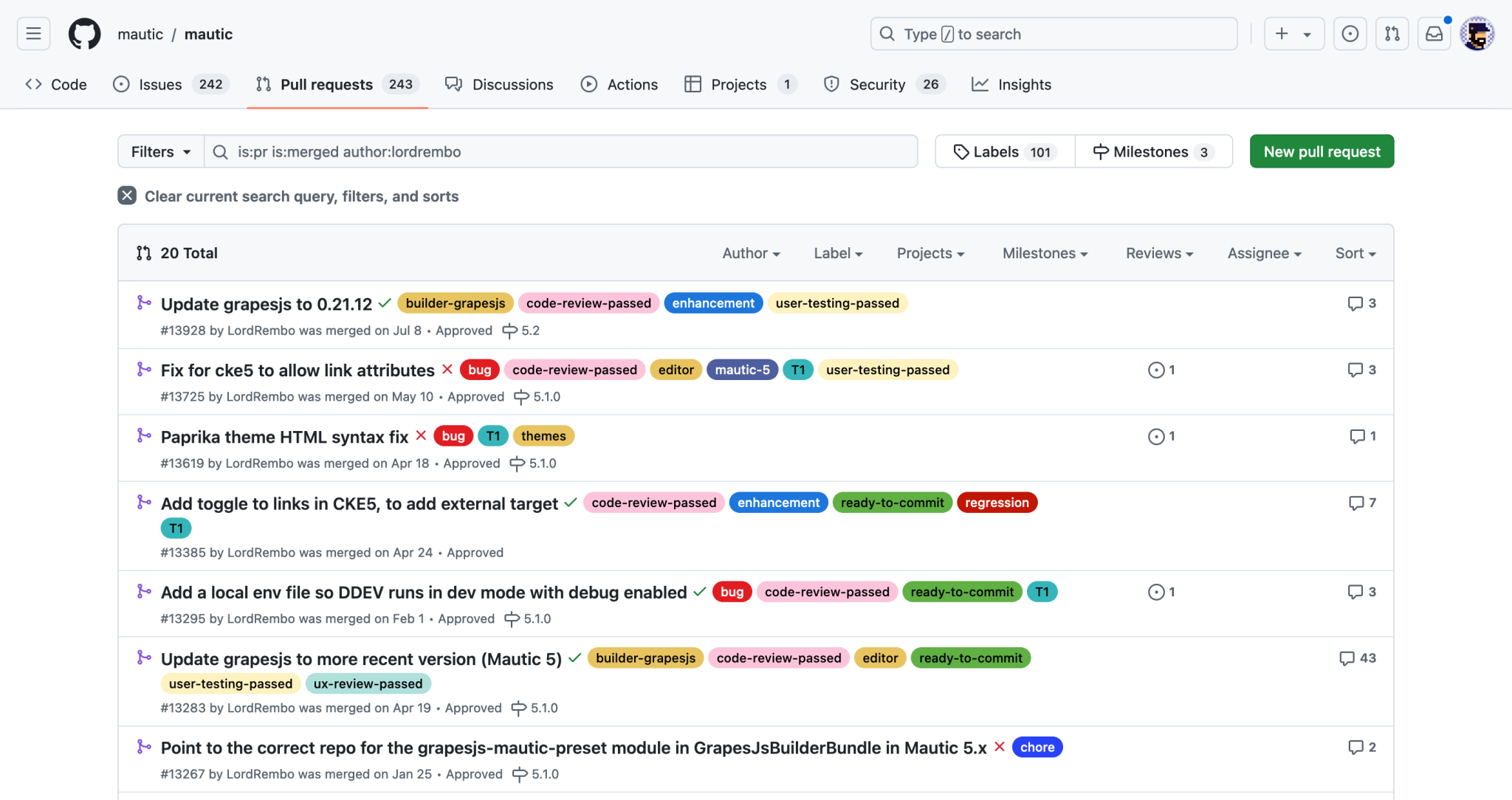The image size is (1512, 800).
Task: Click 5.2 milestone on PR #13928
Action: click(521, 331)
